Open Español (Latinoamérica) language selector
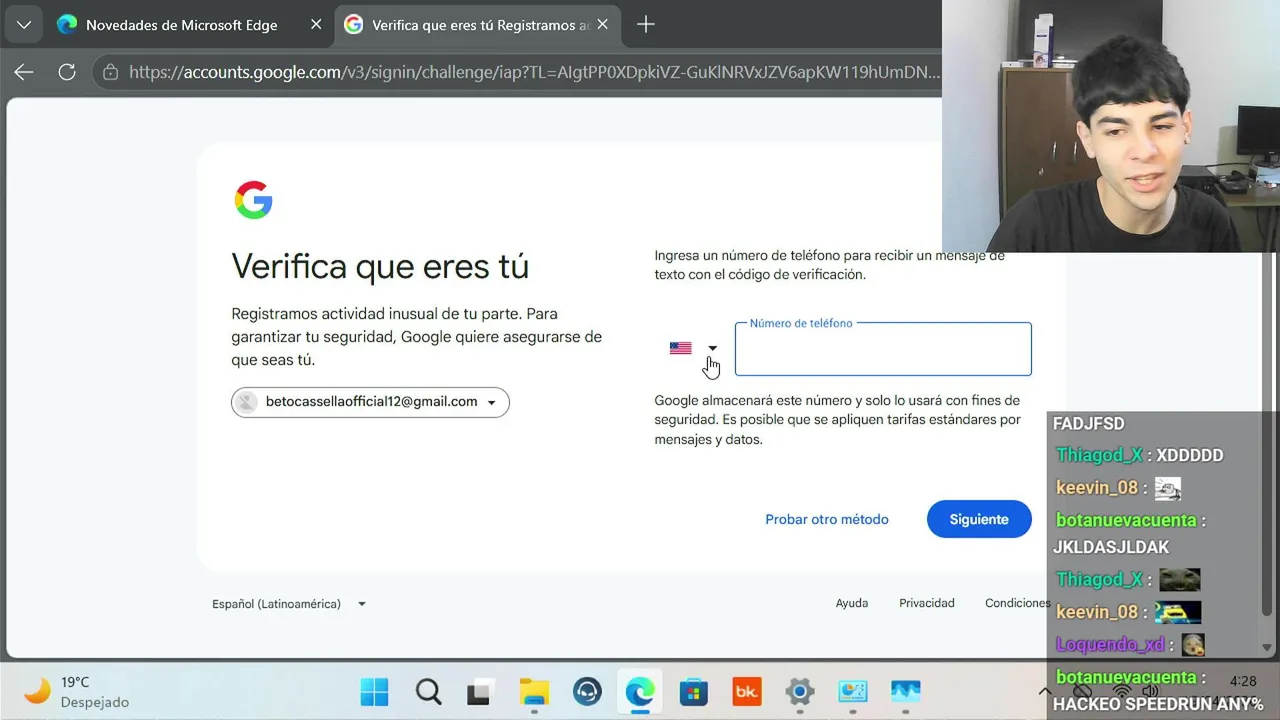 (x=289, y=604)
